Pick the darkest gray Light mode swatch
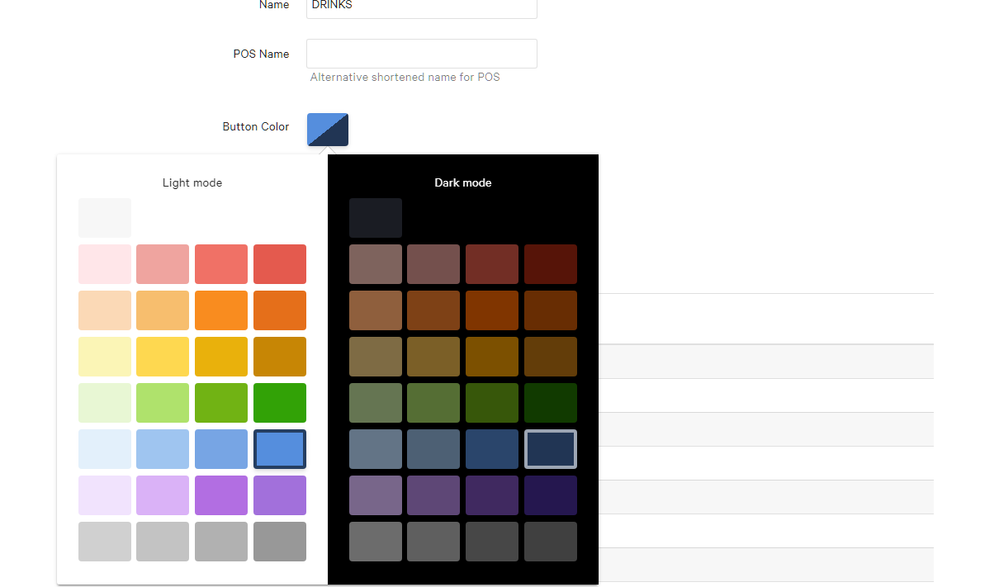Image resolution: width=999 pixels, height=587 pixels. (280, 541)
